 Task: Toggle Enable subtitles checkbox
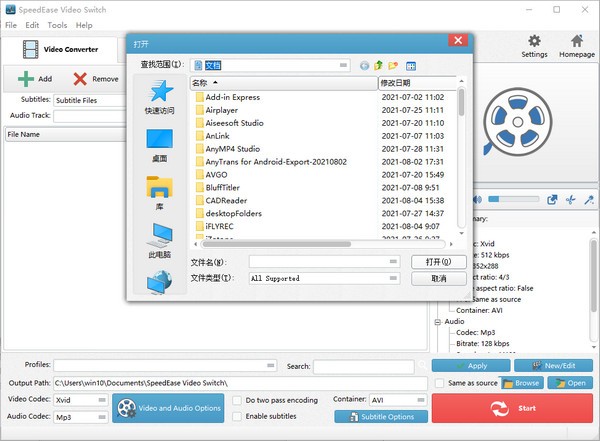click(237, 416)
